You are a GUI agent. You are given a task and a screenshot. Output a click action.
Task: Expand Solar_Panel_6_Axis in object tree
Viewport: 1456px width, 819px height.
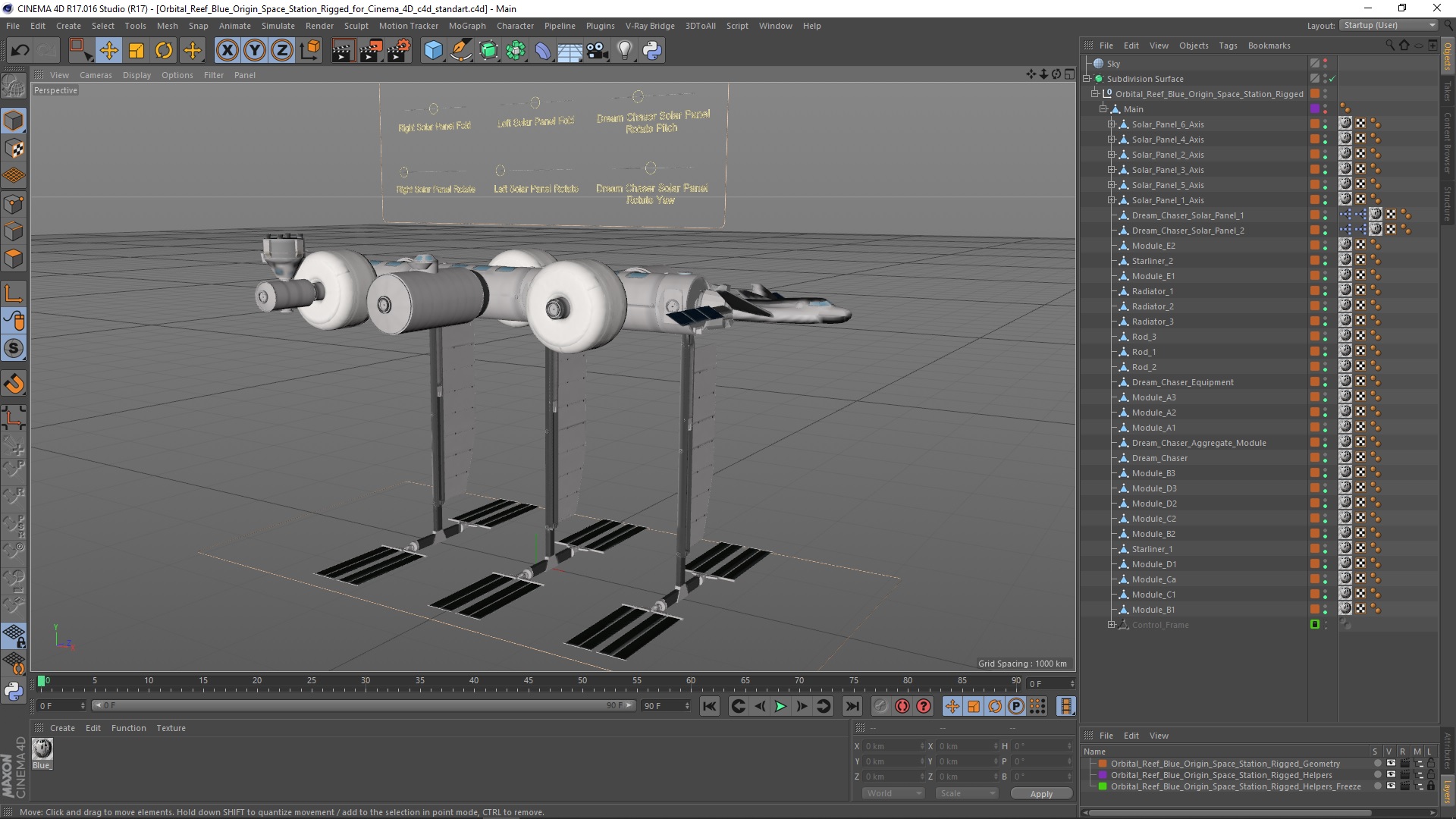[1112, 124]
